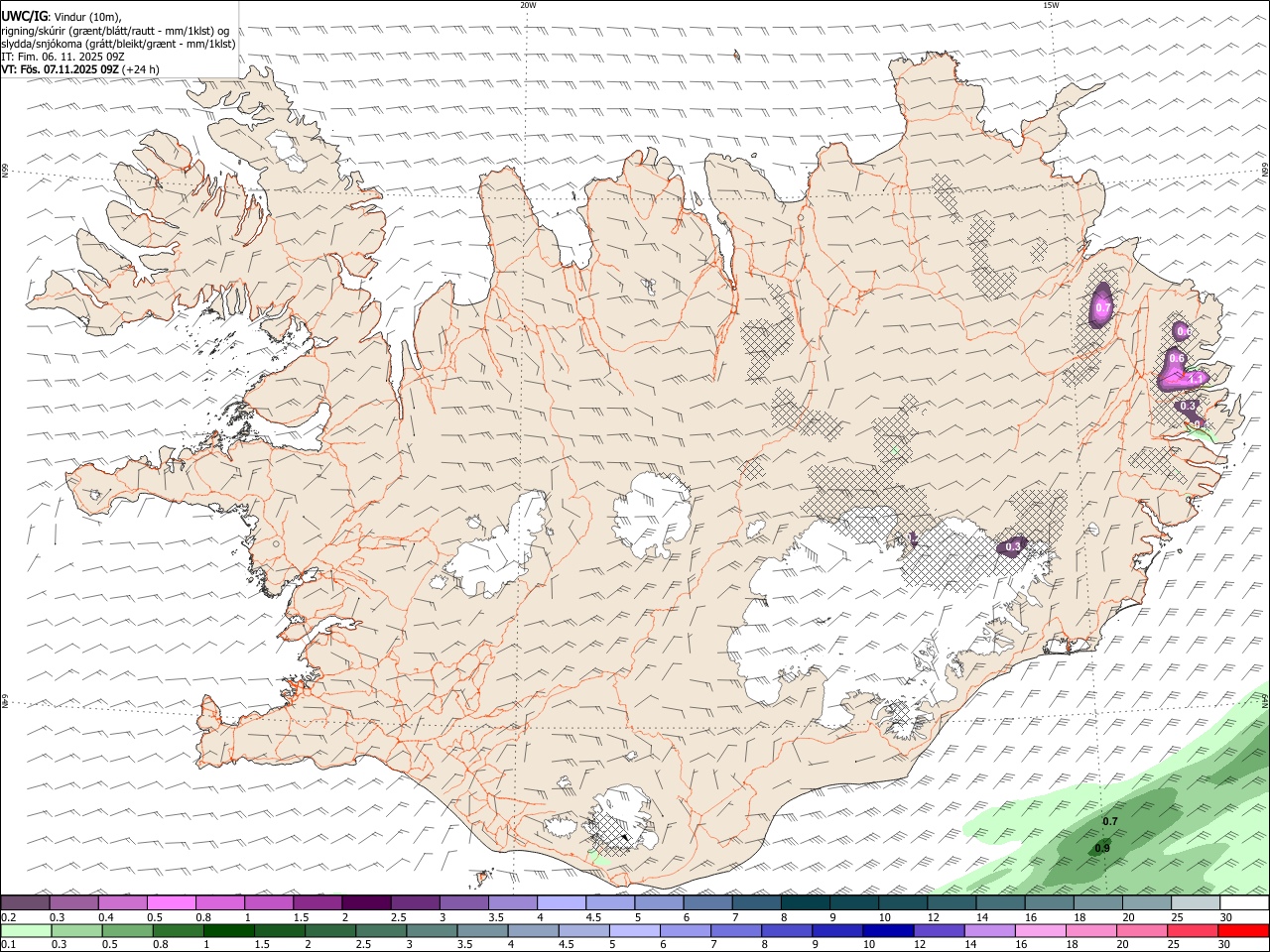Click the 1.1 snow value in the east fjords
1270x952 pixels.
1195,378
